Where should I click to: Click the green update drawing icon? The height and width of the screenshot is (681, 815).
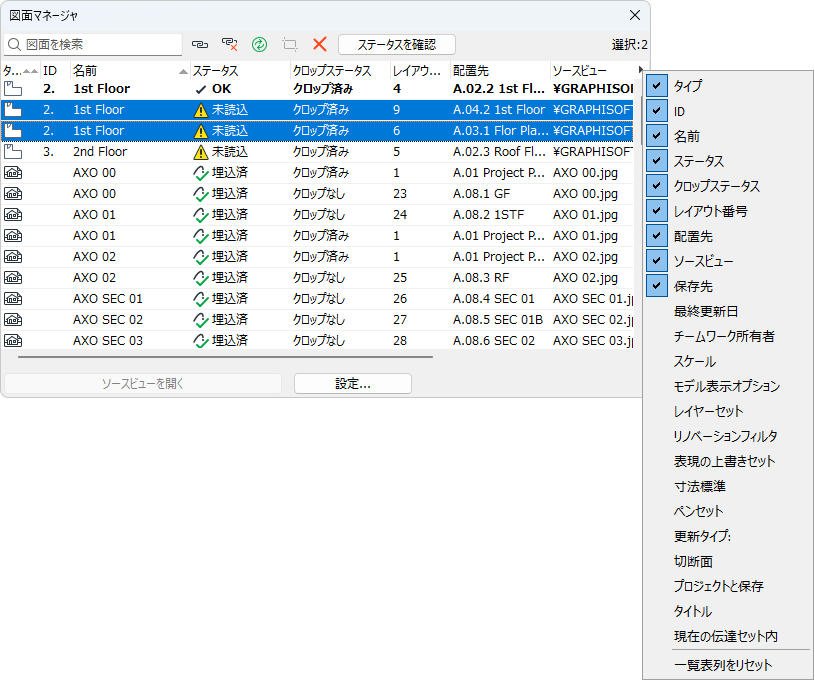click(x=260, y=44)
